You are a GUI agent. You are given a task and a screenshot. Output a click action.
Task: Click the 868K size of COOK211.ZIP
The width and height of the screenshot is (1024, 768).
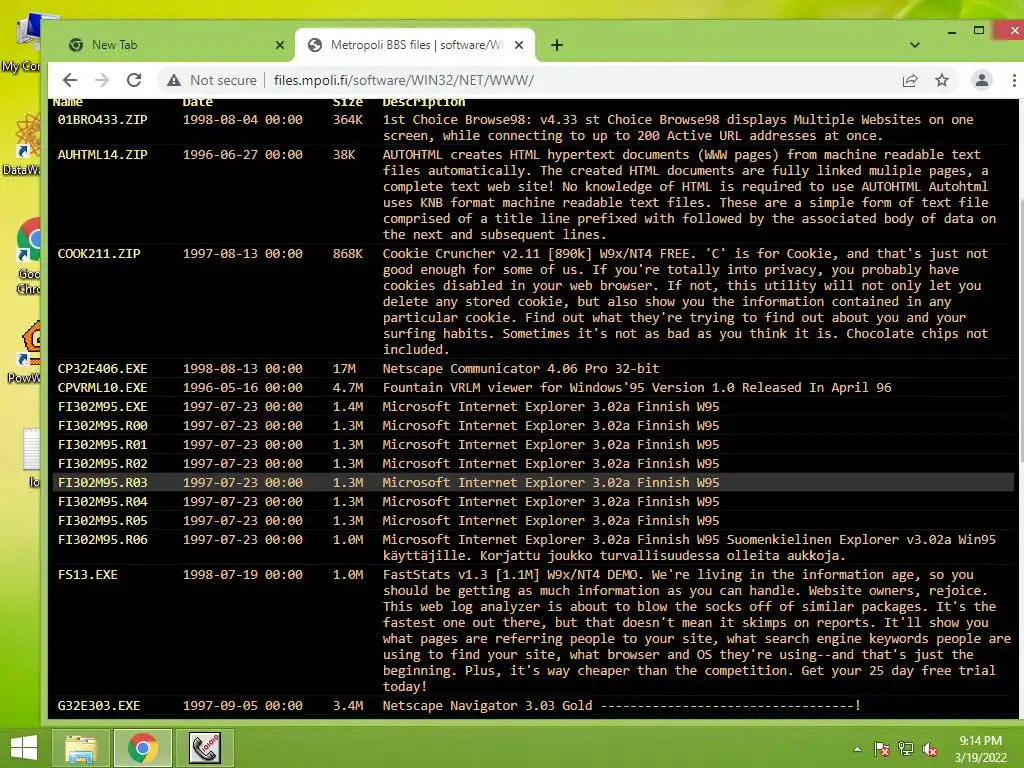coord(347,253)
